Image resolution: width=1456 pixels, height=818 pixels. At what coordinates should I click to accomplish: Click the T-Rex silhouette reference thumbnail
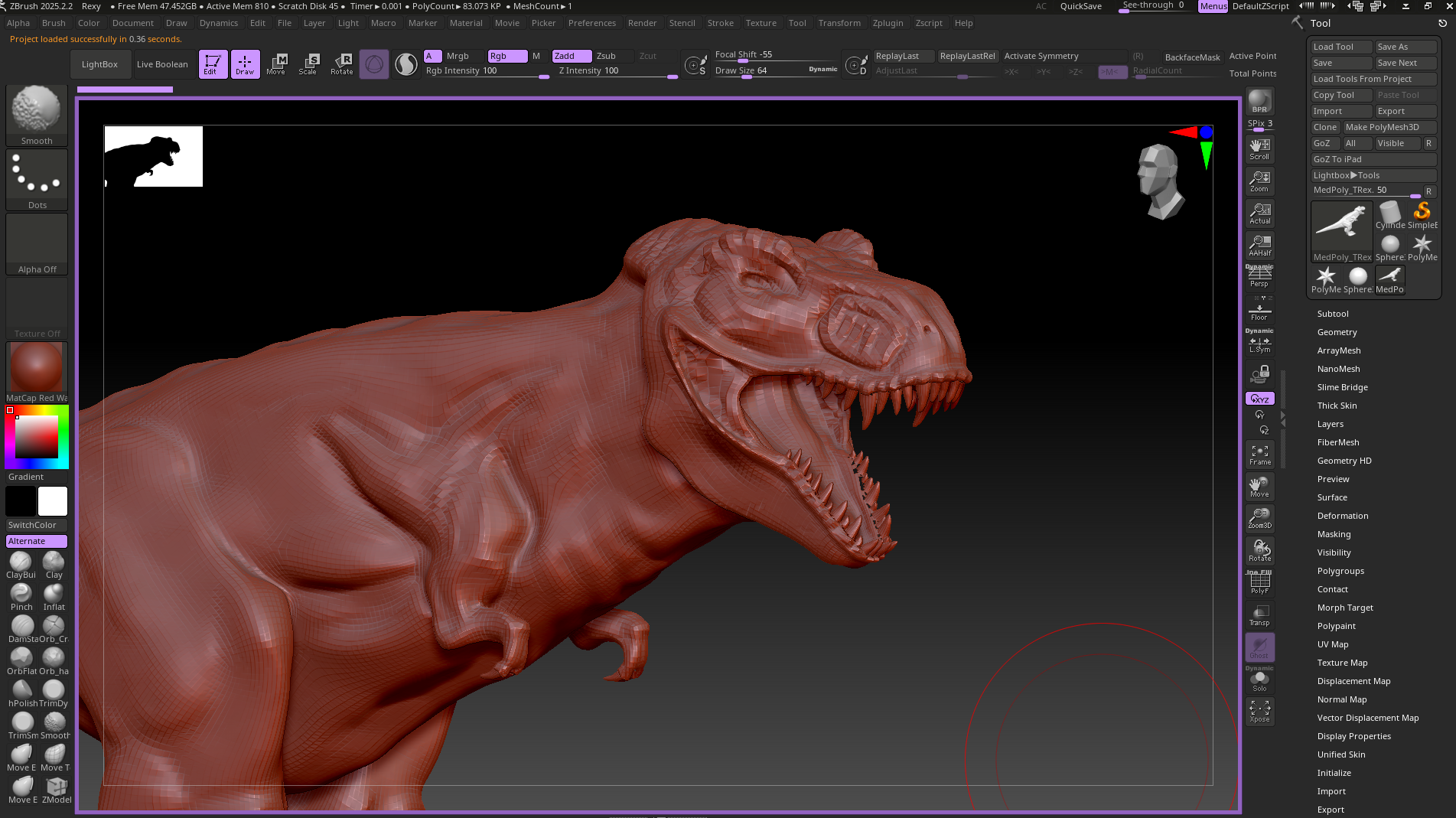point(154,157)
